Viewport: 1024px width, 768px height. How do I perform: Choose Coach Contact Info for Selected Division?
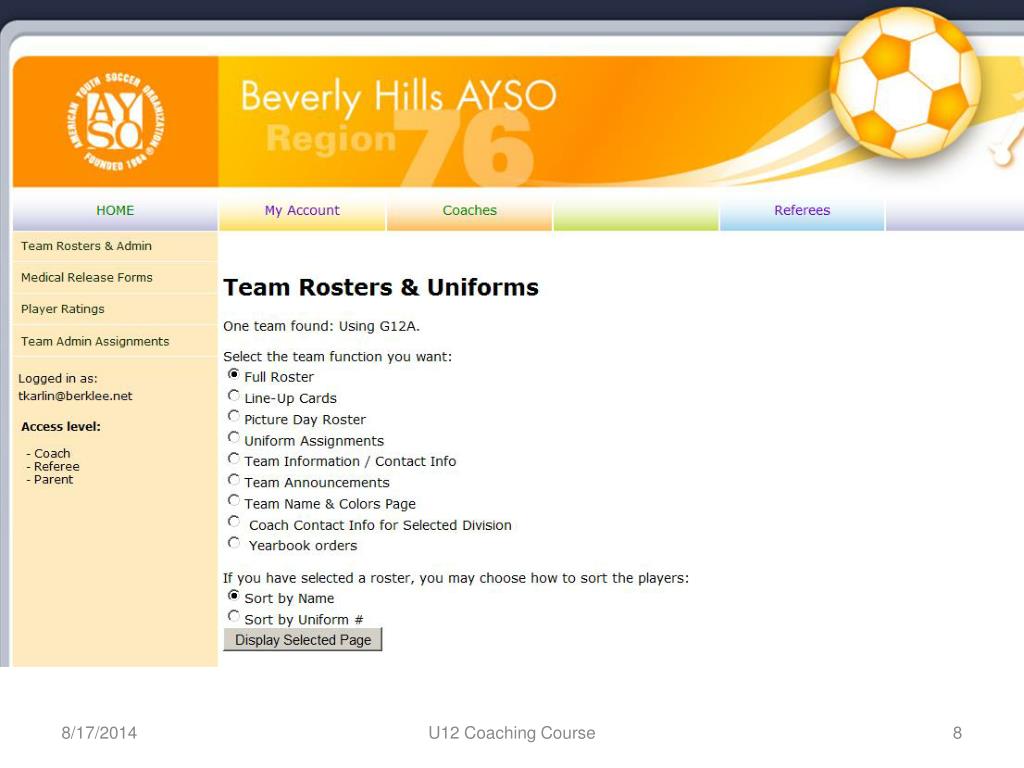(234, 521)
